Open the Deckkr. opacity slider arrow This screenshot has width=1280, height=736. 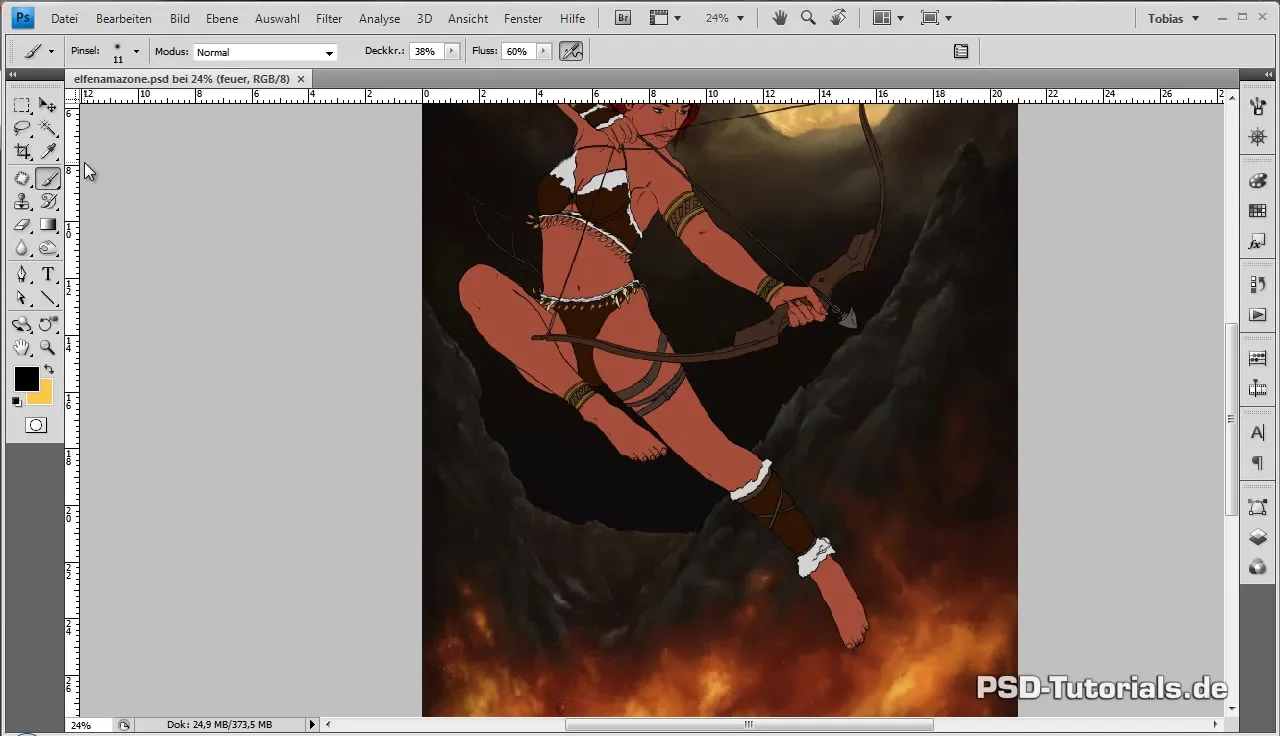452,51
